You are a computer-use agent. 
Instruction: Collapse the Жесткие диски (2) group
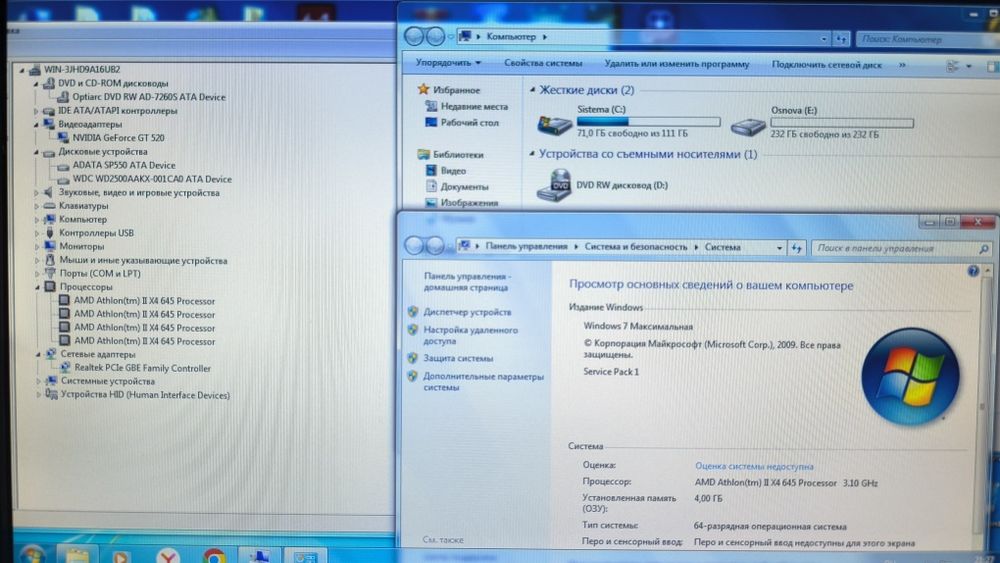coord(532,90)
